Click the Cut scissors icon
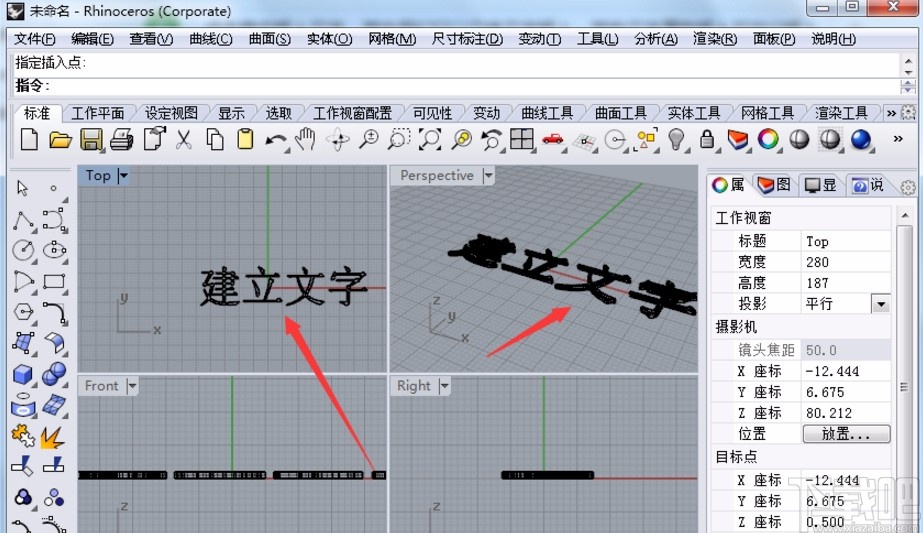 (184, 140)
